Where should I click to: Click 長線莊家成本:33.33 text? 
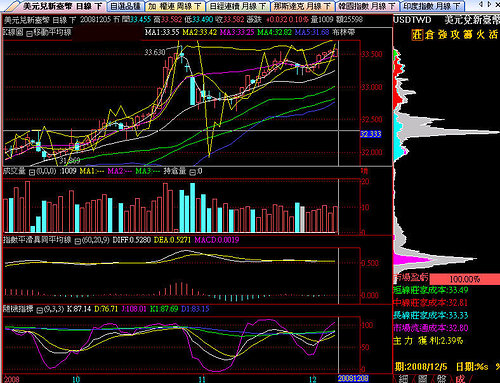coord(431,315)
